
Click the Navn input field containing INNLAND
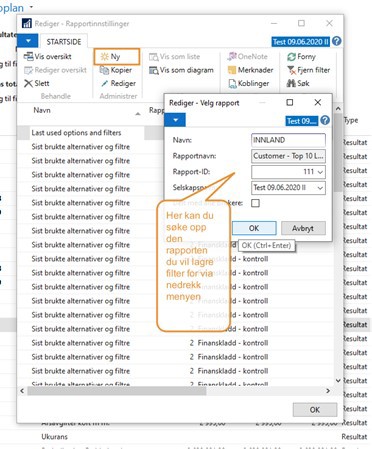(x=288, y=140)
